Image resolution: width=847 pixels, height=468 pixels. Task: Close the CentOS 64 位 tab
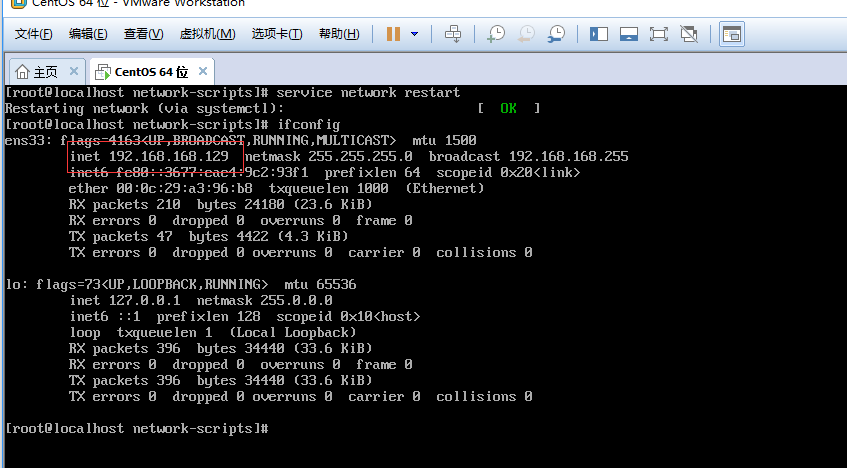(x=203, y=71)
